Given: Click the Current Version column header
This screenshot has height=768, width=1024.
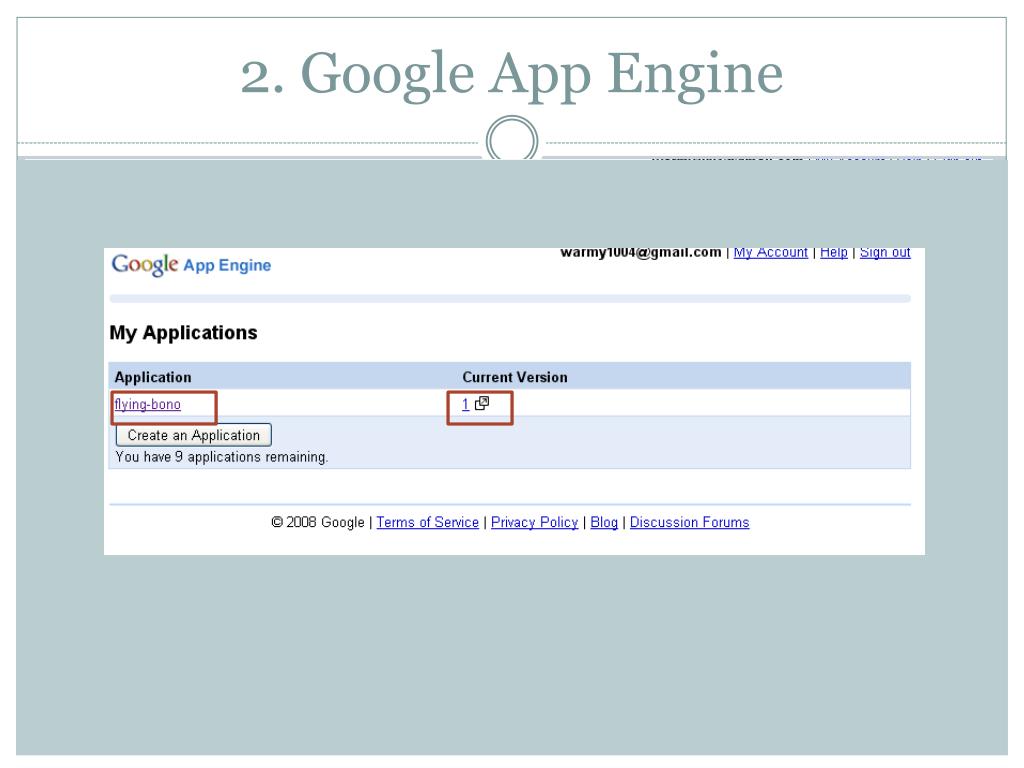Looking at the screenshot, I should [515, 377].
